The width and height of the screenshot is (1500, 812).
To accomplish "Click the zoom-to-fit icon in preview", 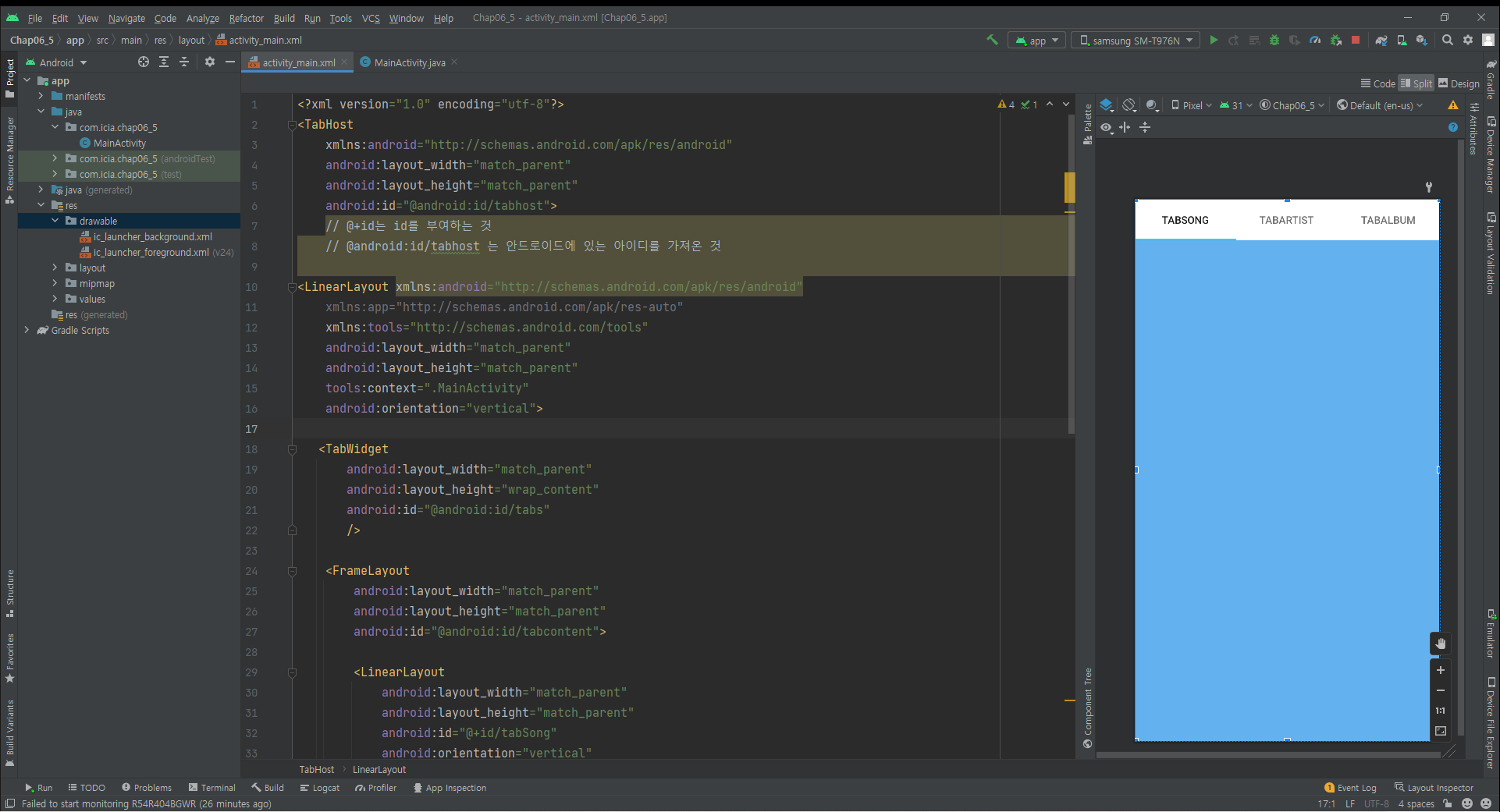I will pos(1441,731).
